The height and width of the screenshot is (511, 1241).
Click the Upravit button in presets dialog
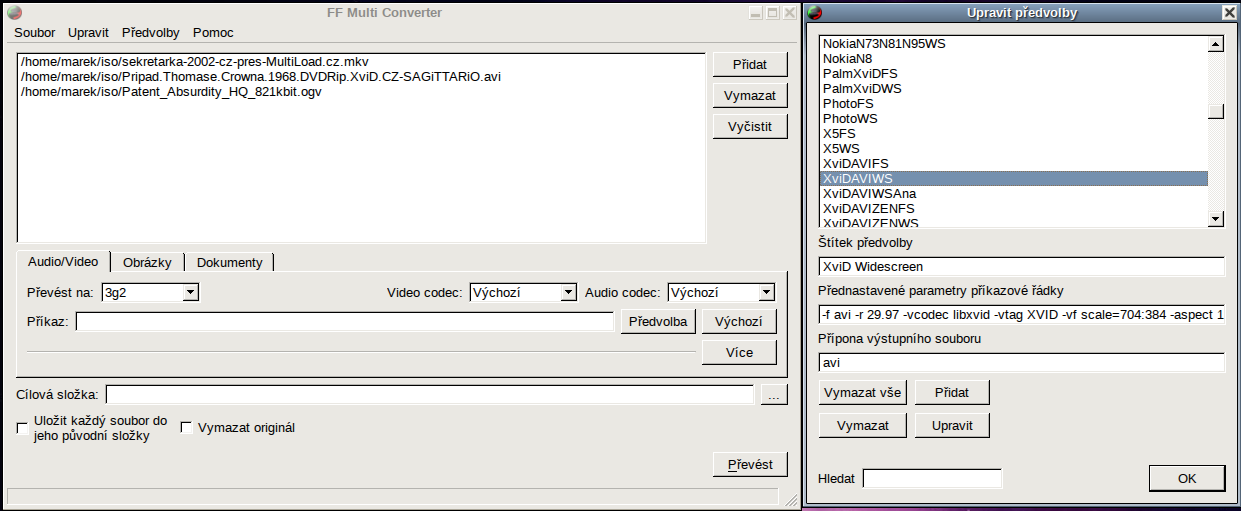[952, 425]
